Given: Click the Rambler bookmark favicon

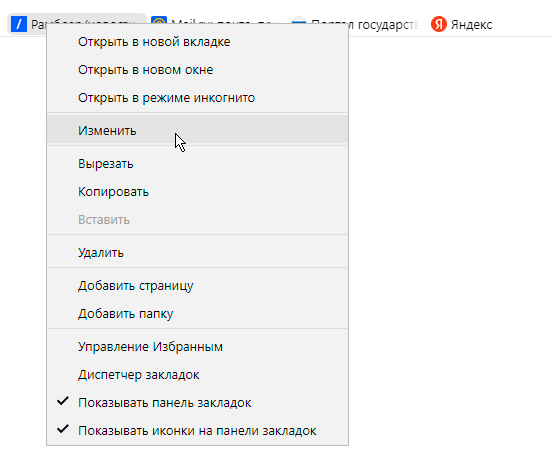Looking at the screenshot, I should 19,24.
